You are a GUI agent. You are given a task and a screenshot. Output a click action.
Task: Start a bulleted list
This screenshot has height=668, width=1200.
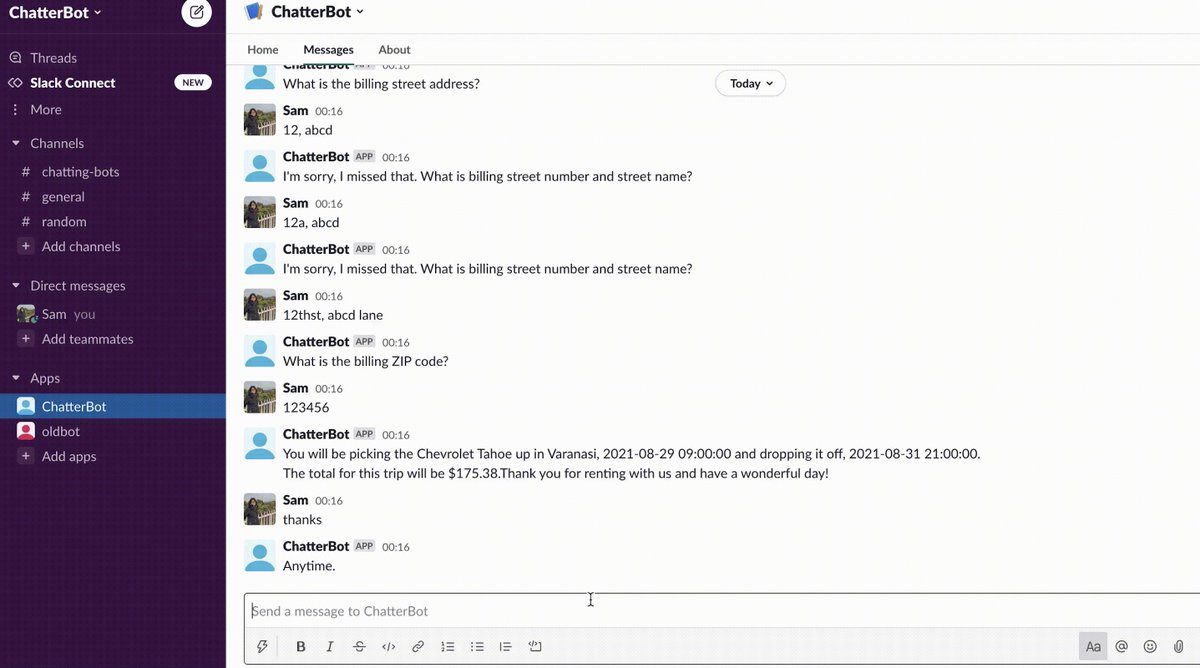[x=477, y=647]
